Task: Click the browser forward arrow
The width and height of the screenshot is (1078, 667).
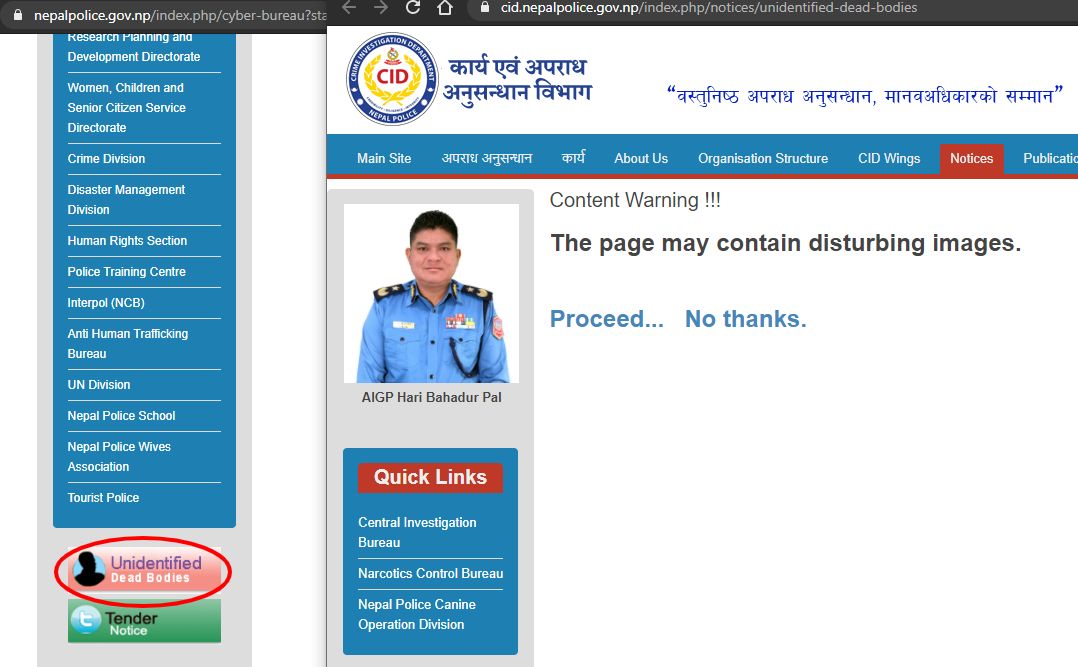Action: pos(380,9)
